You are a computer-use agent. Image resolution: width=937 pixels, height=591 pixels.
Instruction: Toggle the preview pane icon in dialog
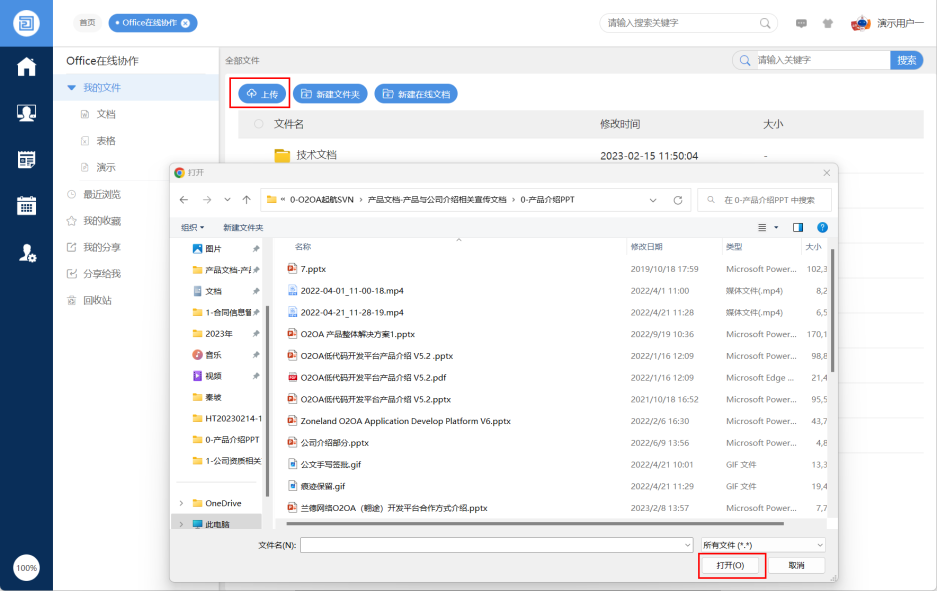(798, 228)
